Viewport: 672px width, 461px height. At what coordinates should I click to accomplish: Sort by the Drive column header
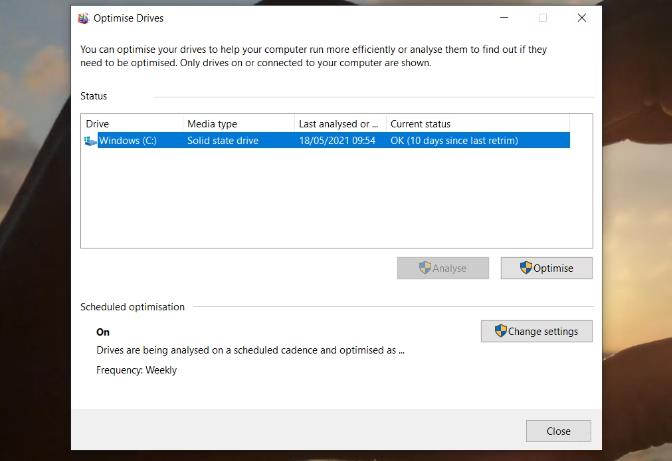(132, 124)
